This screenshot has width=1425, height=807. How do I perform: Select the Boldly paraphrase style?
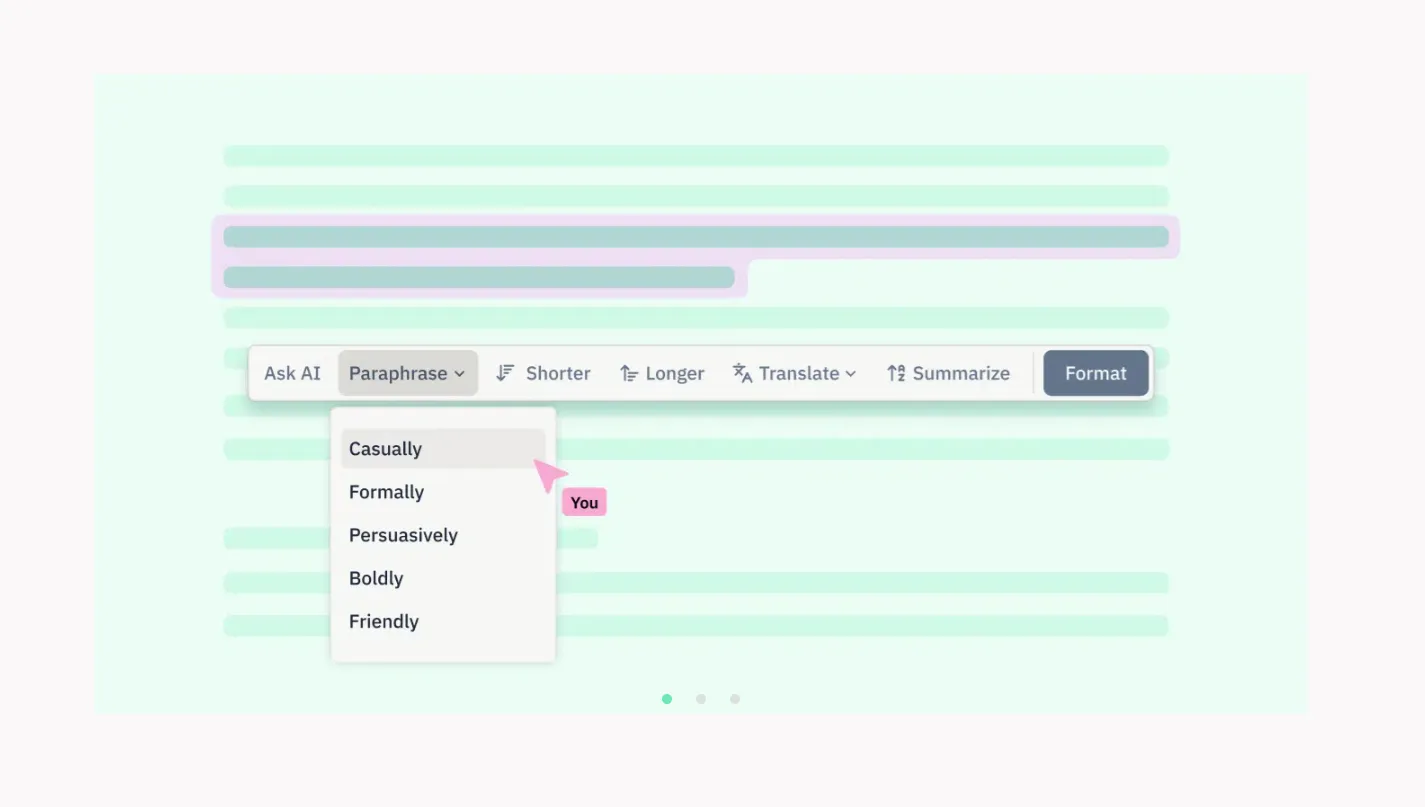[376, 578]
